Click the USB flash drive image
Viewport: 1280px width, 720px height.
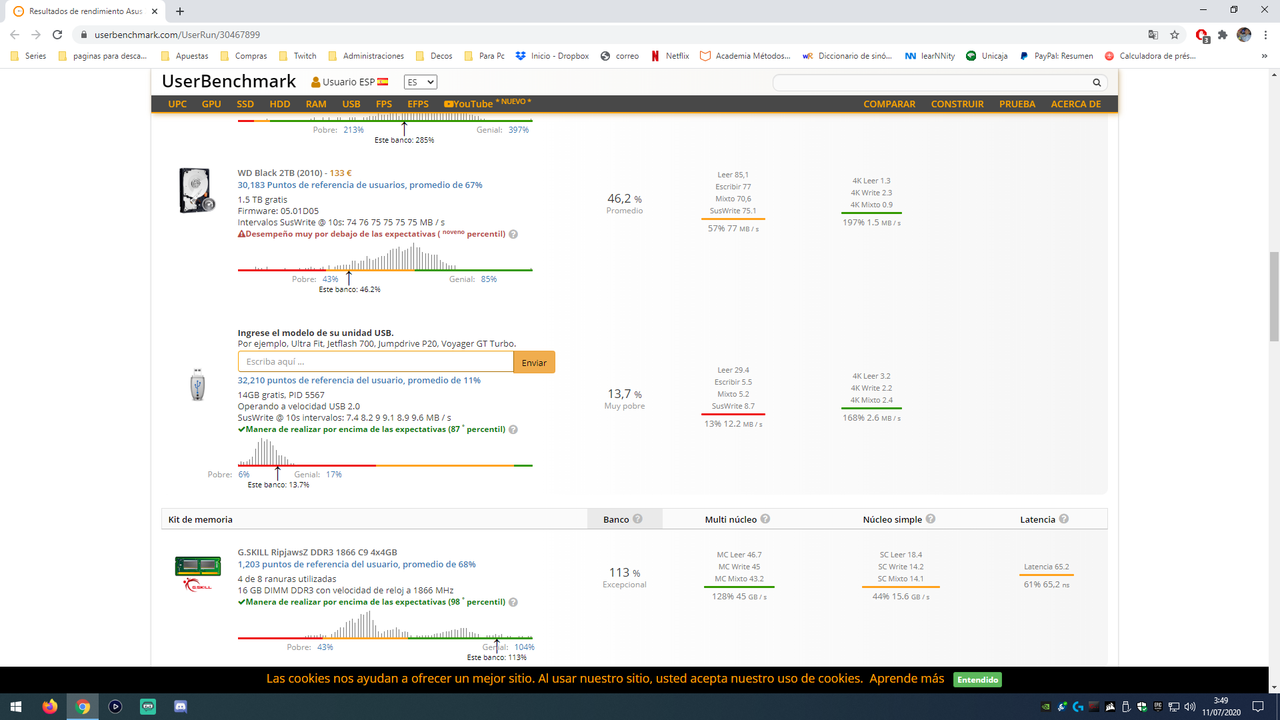pos(198,386)
